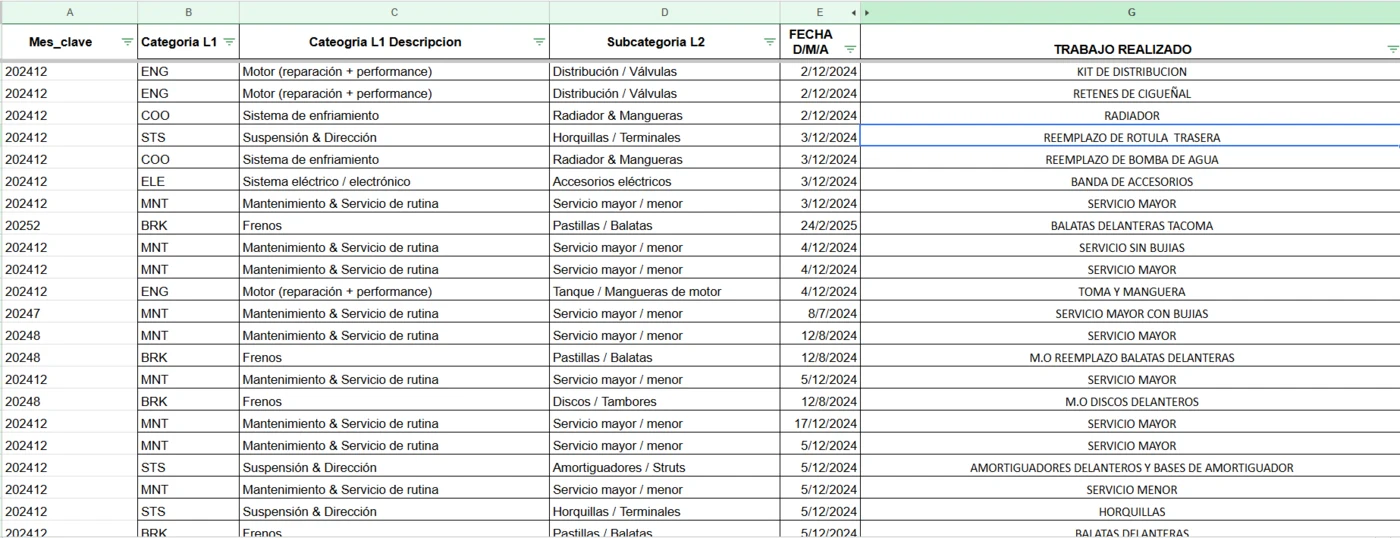
Task: Select the SERVICIO MENOR cell
Action: 1131,490
